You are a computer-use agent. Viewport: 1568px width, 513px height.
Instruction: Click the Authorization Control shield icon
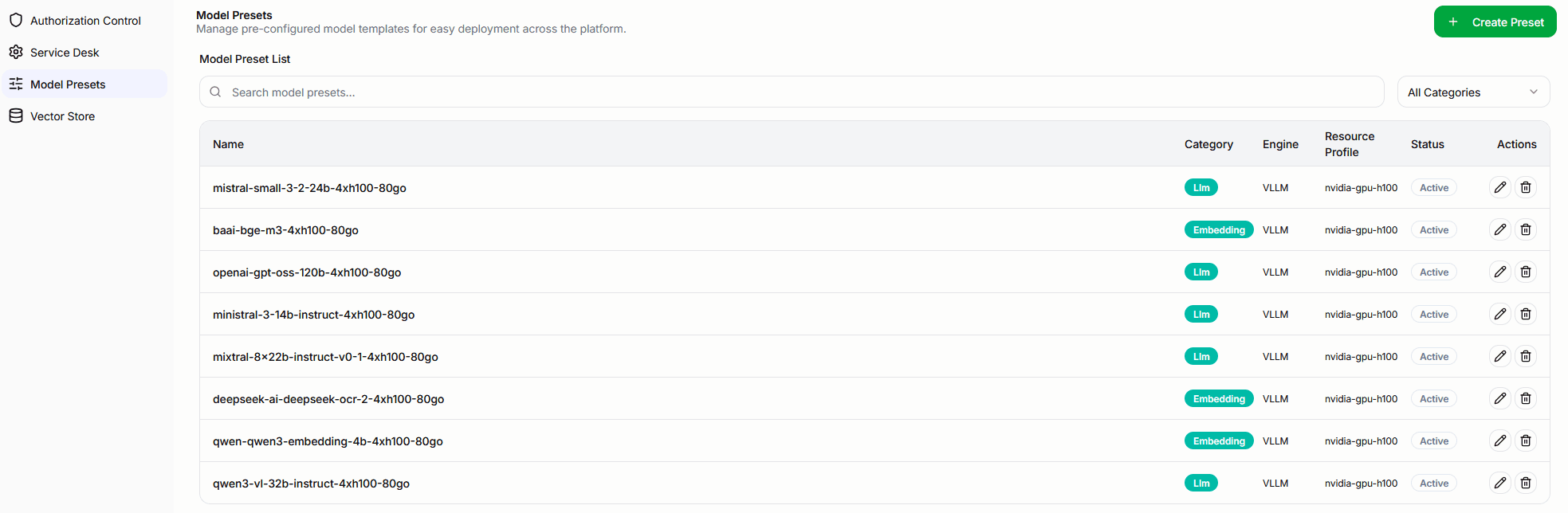click(16, 20)
